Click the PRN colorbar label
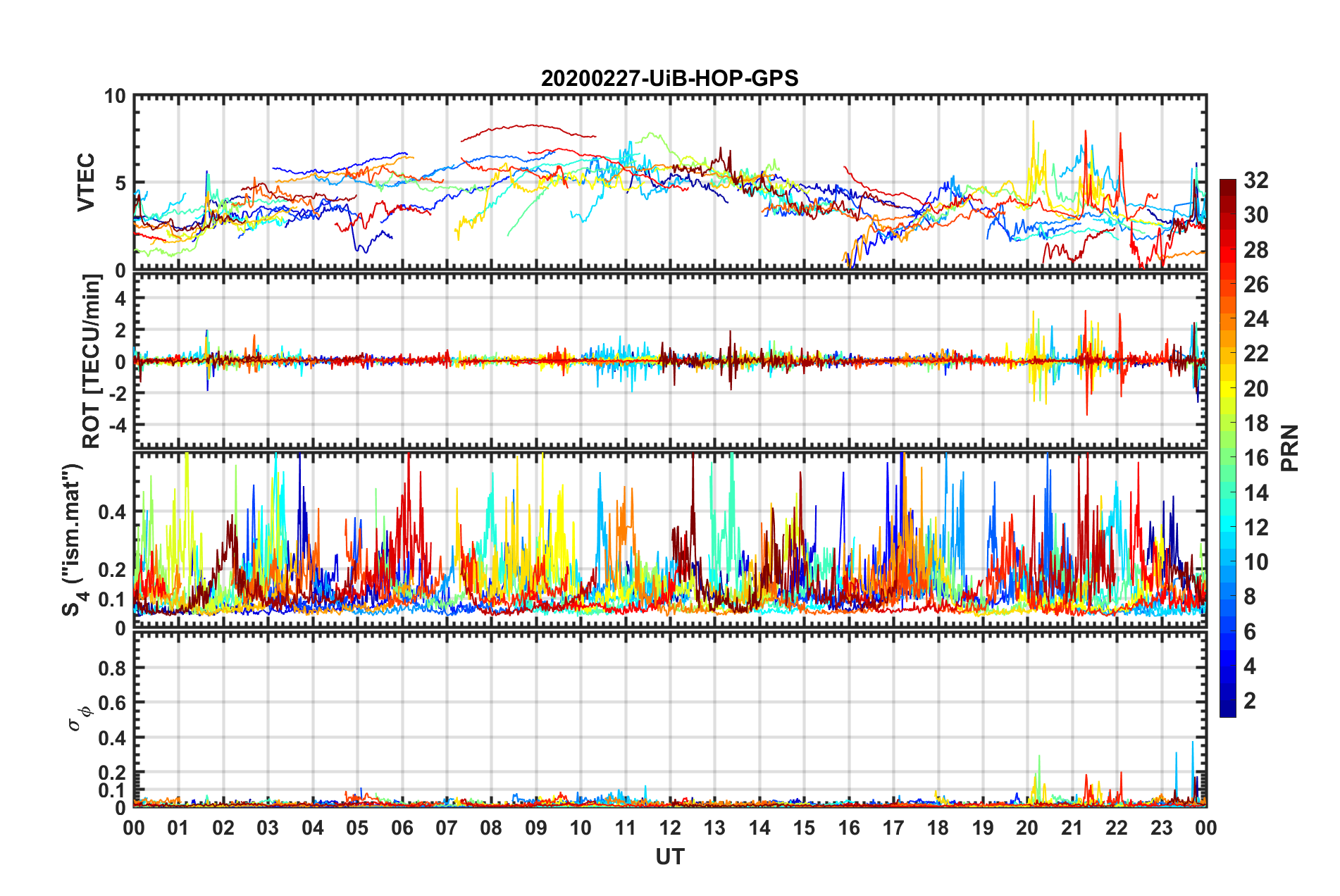This screenshot has width=1340, height=896. [x=1290, y=448]
